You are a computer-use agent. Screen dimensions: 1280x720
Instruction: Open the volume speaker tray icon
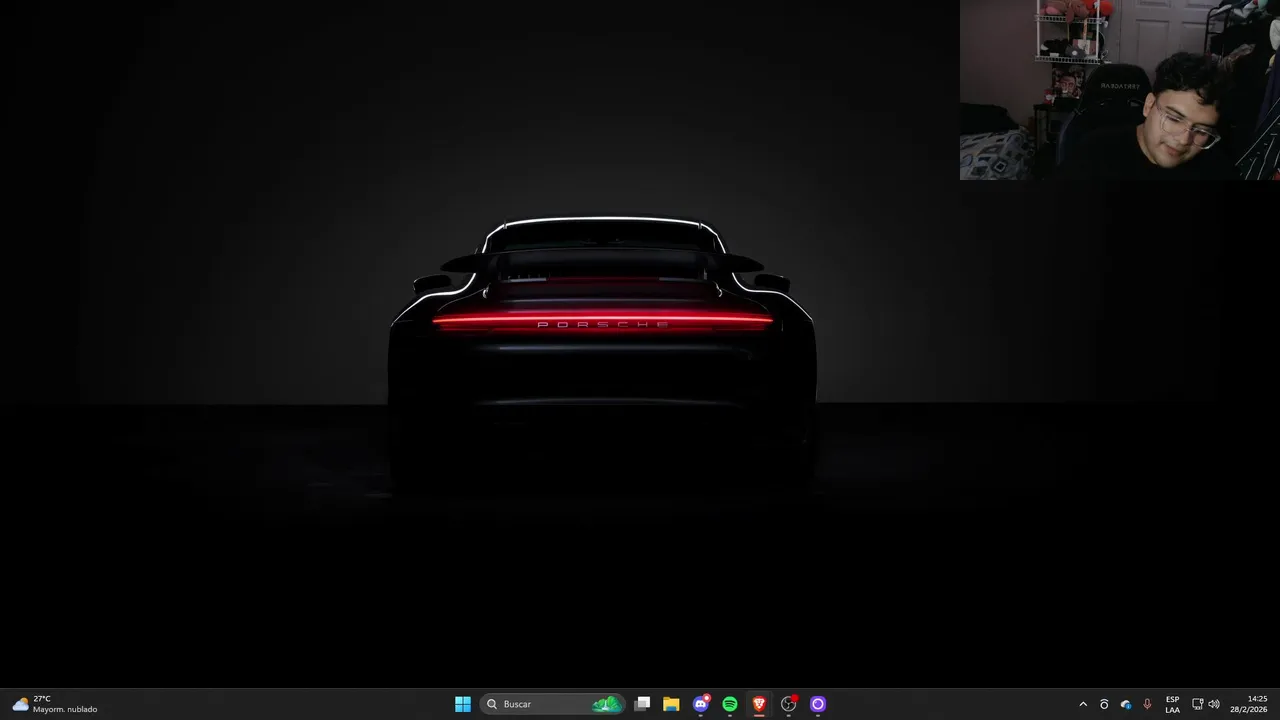pyautogui.click(x=1214, y=704)
